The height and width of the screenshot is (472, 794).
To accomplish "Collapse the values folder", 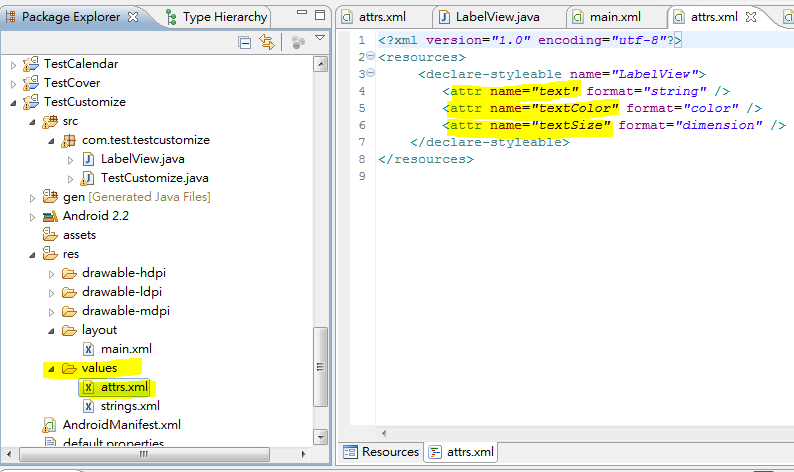I will 51,369.
